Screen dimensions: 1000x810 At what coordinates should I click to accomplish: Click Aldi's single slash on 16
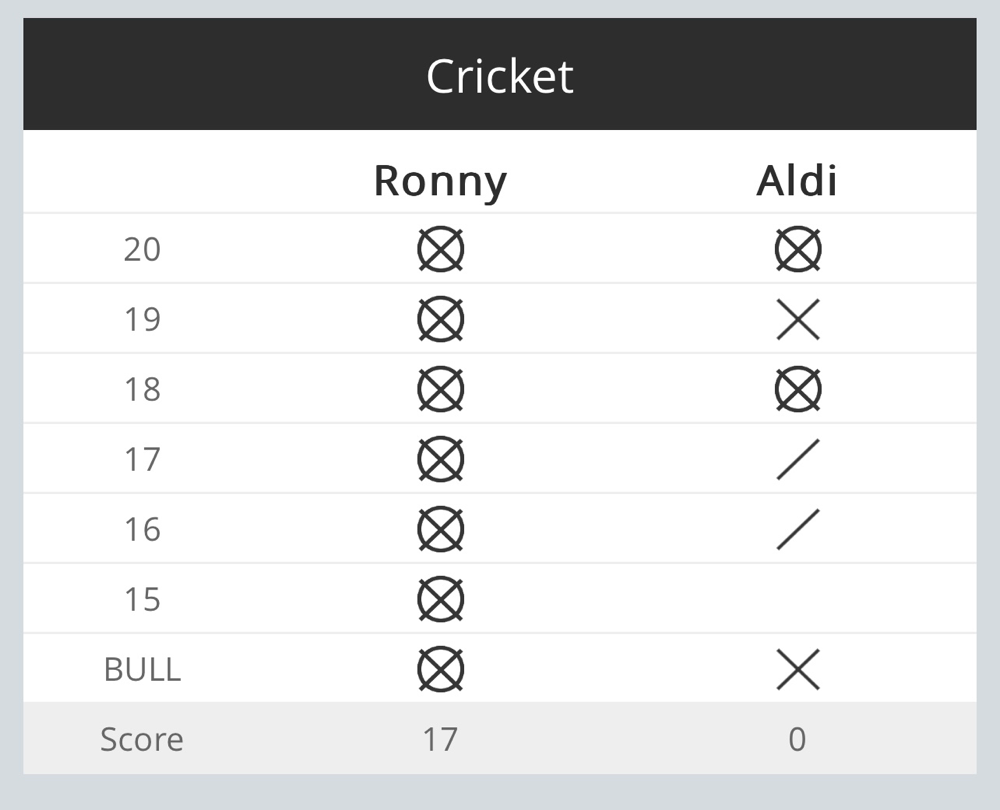coord(798,529)
